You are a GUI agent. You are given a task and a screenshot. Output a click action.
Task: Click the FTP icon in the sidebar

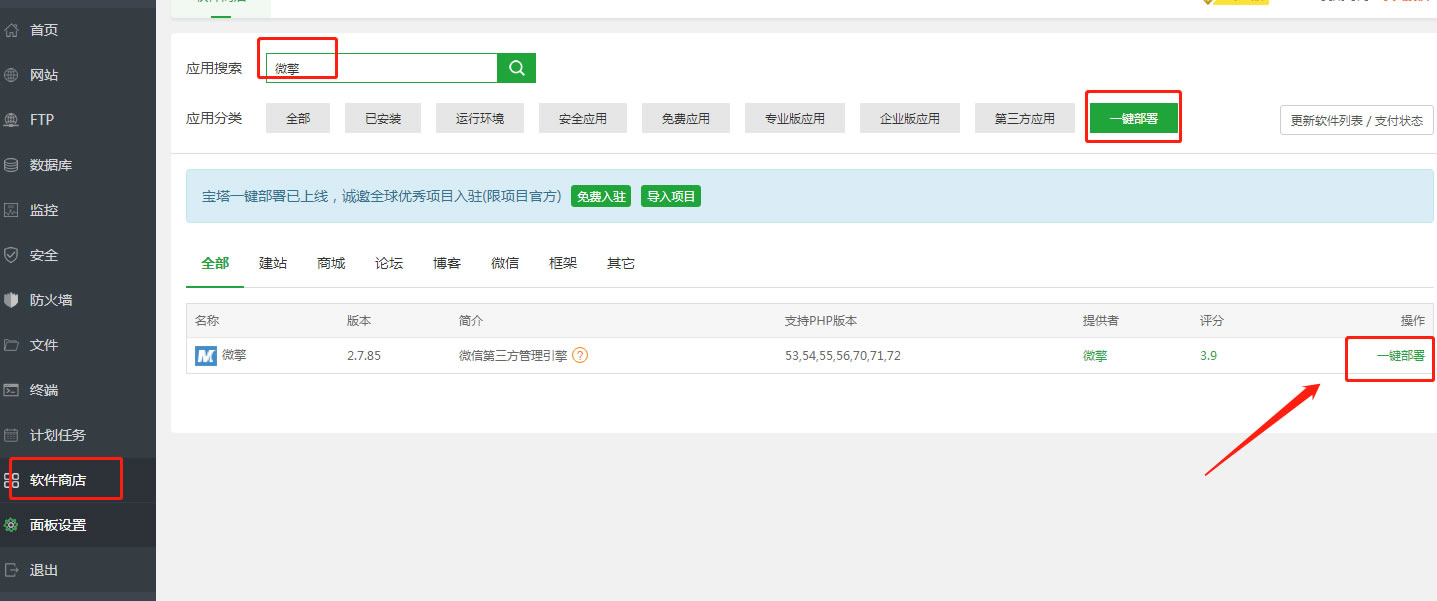coord(12,120)
